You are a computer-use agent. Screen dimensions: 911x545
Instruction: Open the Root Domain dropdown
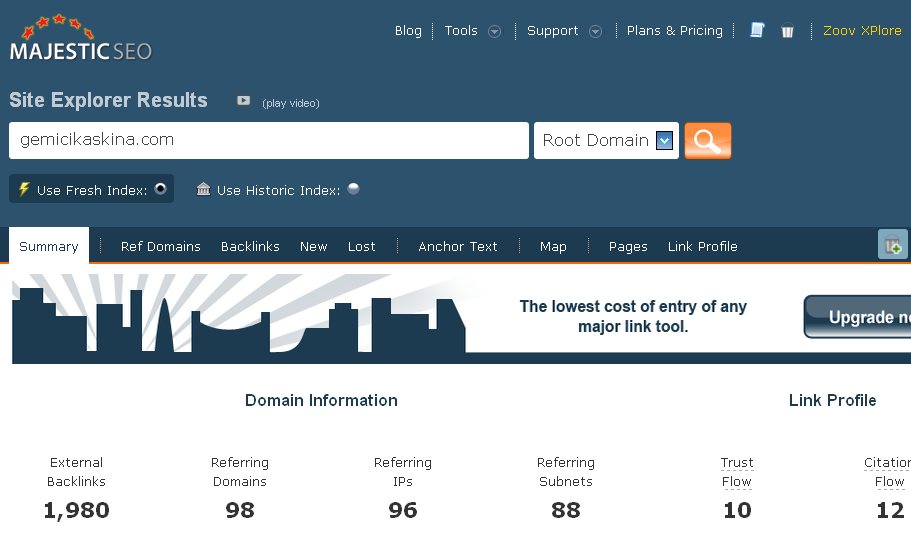pyautogui.click(x=606, y=141)
